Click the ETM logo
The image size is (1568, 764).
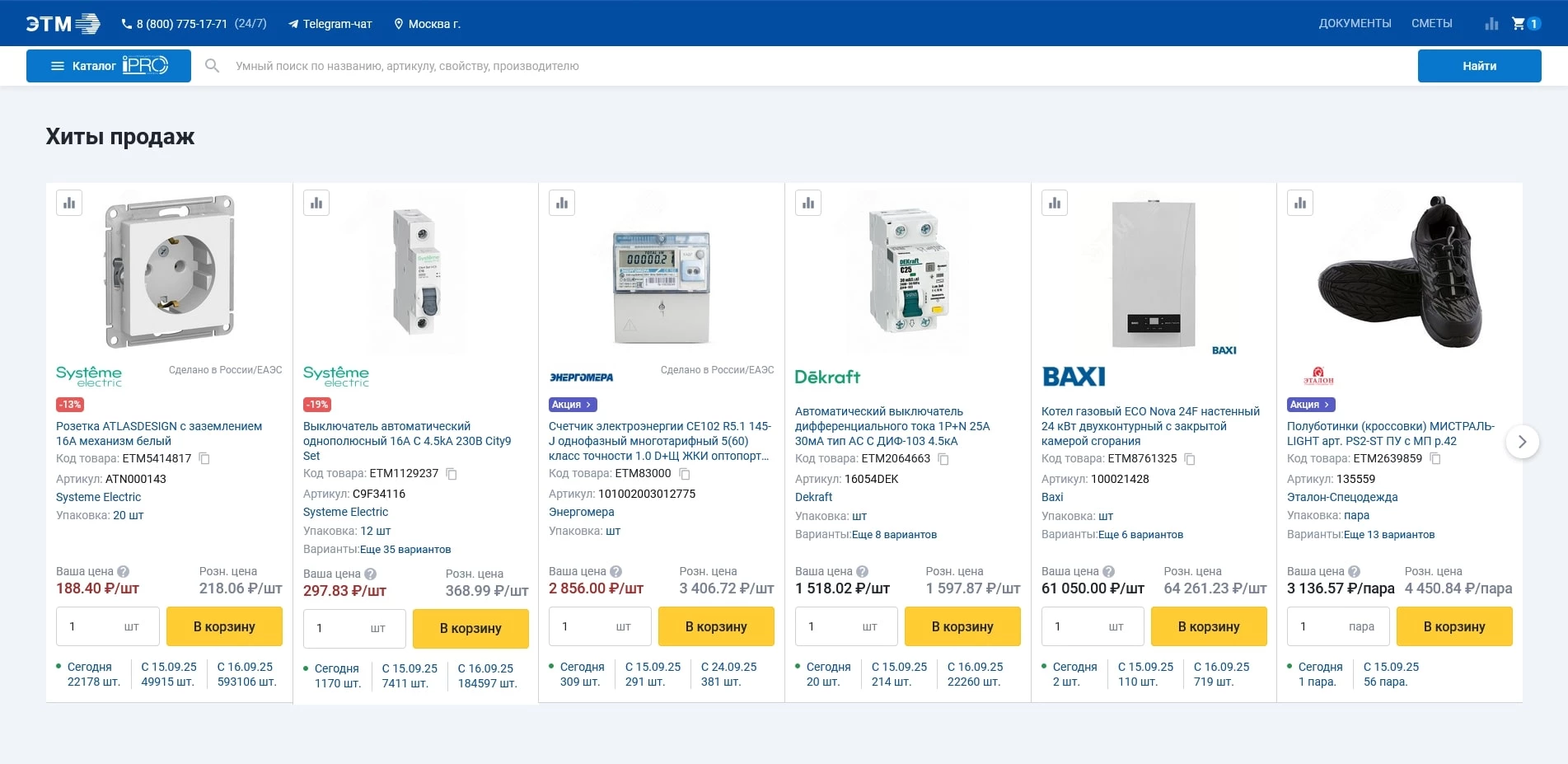click(63, 24)
